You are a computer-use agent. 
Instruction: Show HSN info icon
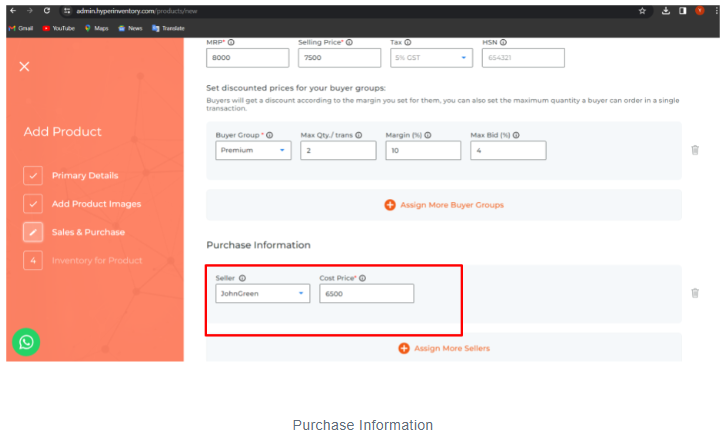click(x=503, y=42)
